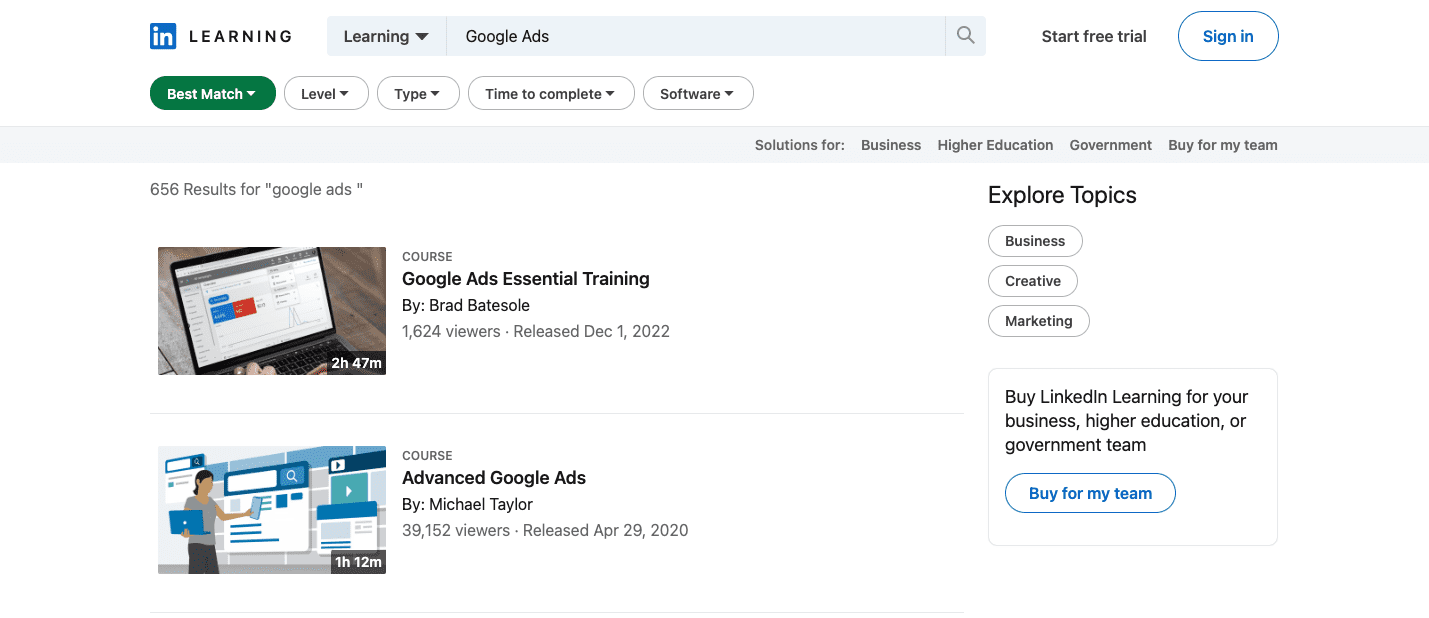Open the Time to complete filter
The image size is (1429, 618).
551,94
